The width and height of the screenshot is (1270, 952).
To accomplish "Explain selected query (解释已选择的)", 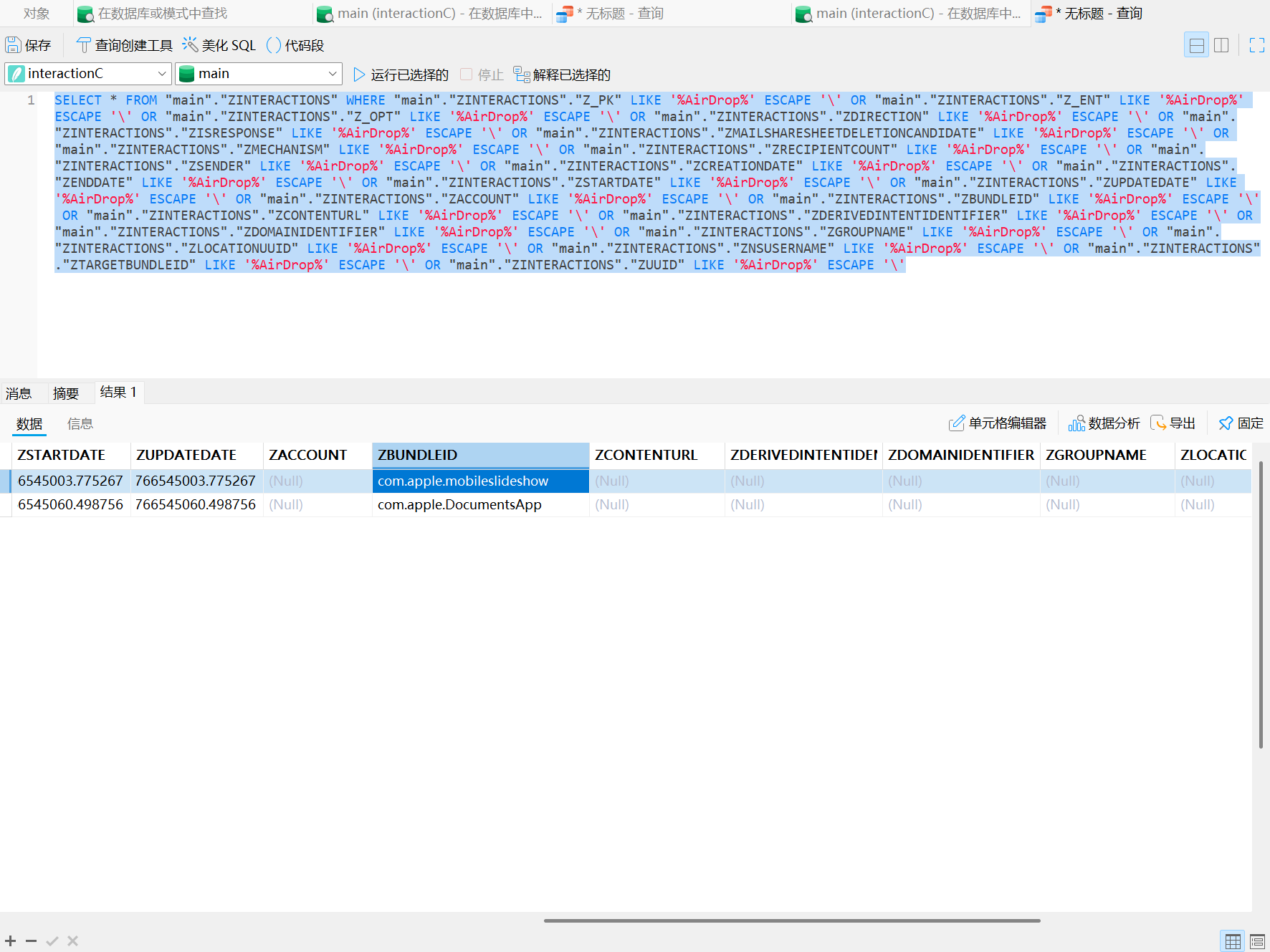I will click(563, 74).
